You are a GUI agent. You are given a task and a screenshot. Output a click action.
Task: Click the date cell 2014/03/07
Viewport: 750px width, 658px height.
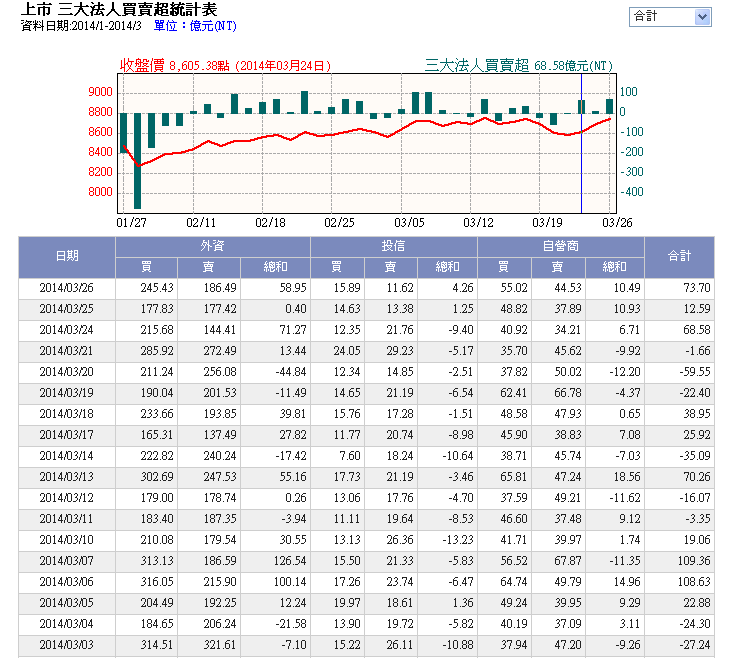[66, 561]
